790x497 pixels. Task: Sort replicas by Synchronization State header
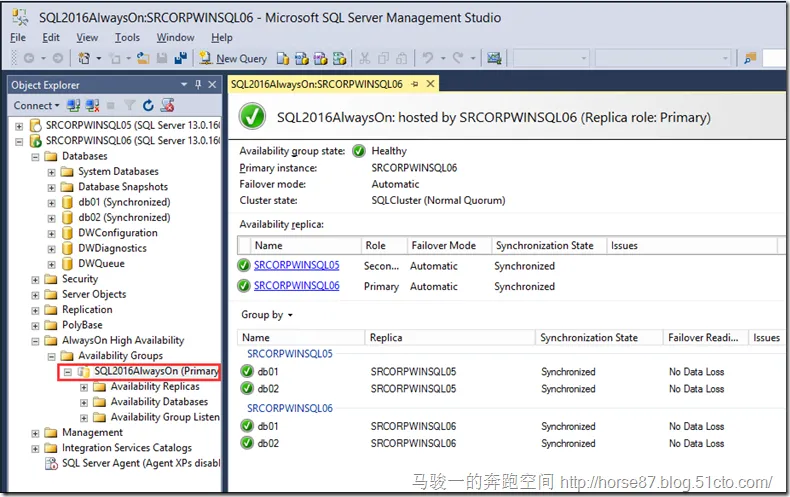(x=548, y=245)
